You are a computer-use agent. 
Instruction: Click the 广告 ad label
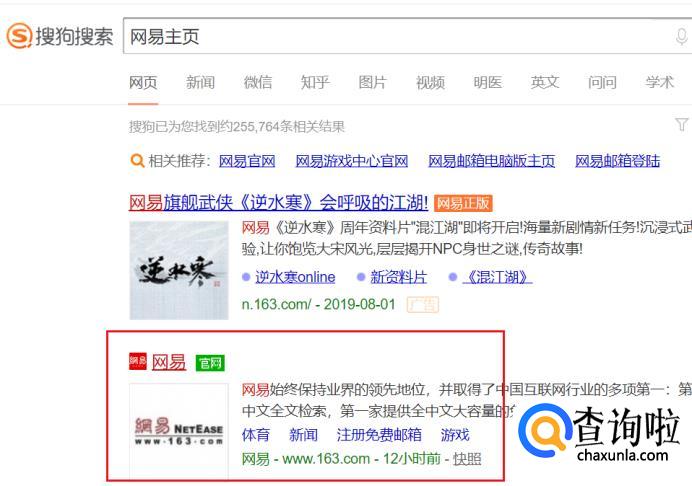coord(422,305)
